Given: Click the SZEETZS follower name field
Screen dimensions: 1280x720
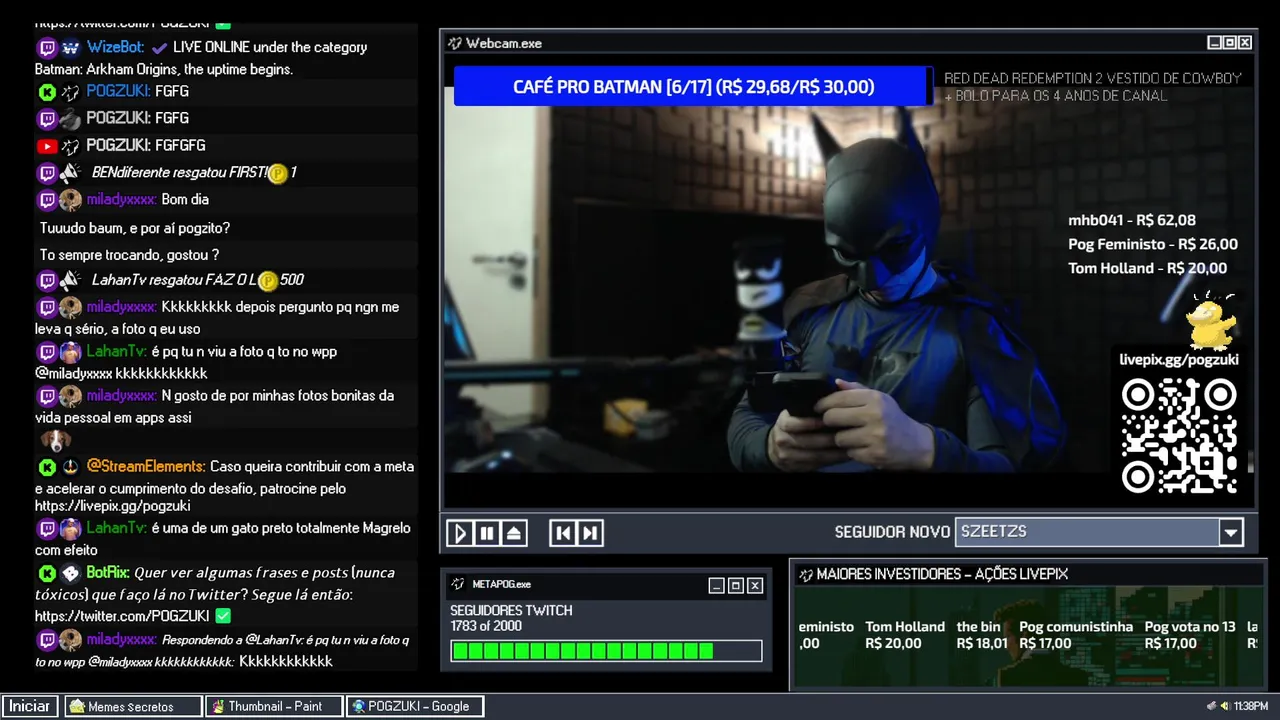Looking at the screenshot, I should (x=1087, y=532).
